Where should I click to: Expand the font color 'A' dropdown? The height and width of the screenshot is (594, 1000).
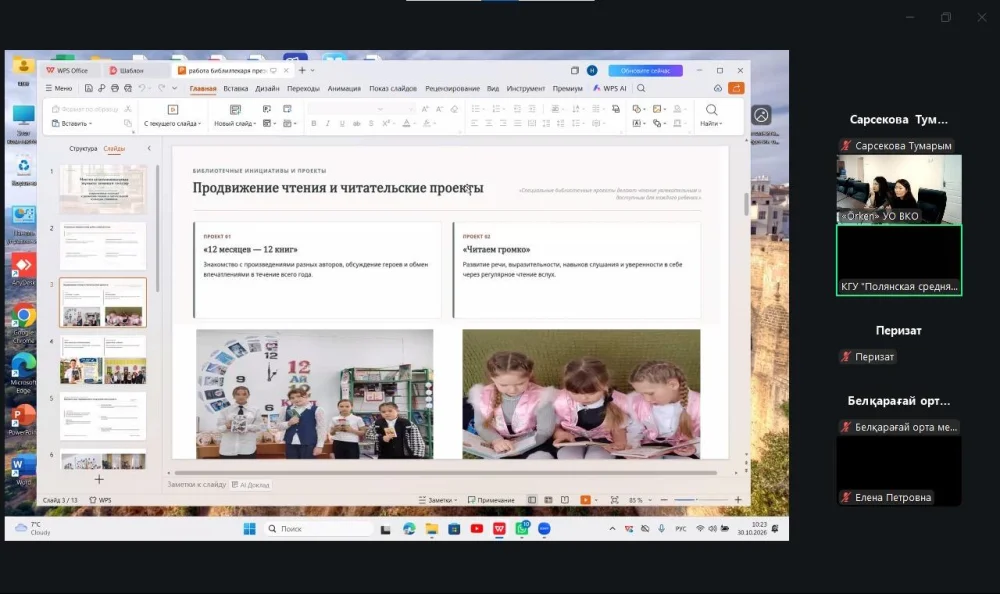(415, 123)
